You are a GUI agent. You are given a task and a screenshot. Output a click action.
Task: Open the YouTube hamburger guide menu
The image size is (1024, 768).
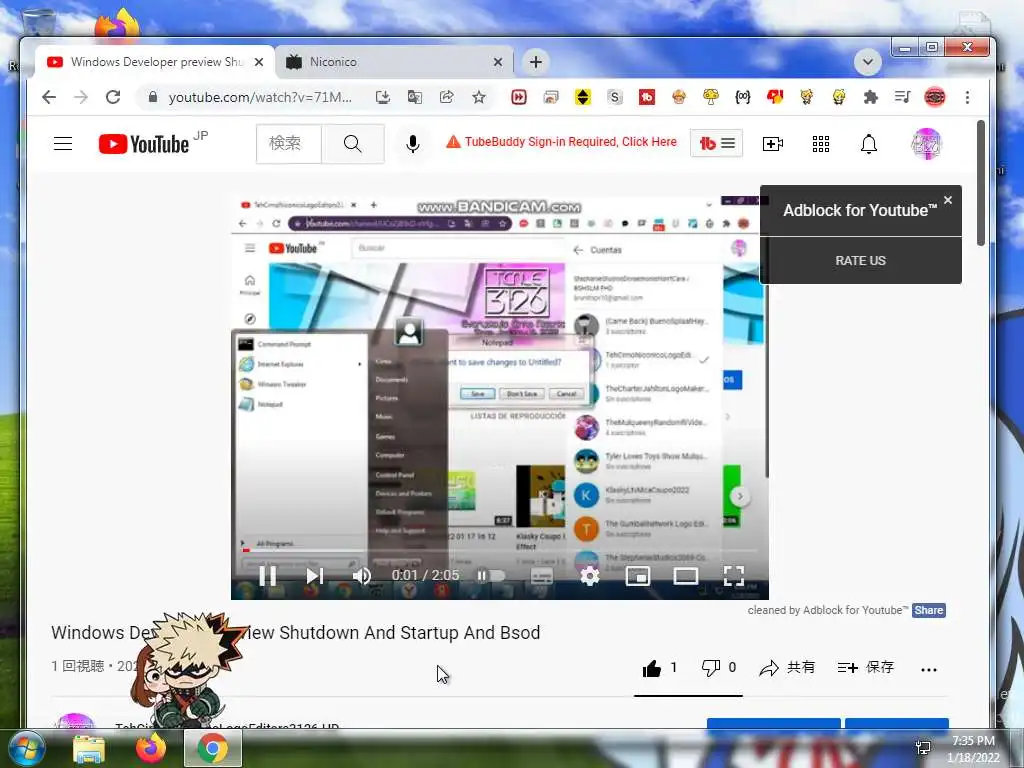point(63,144)
